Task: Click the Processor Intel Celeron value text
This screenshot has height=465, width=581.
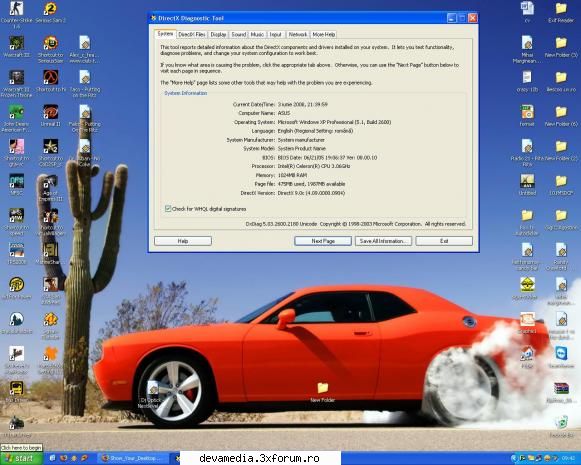Action: tap(314, 166)
